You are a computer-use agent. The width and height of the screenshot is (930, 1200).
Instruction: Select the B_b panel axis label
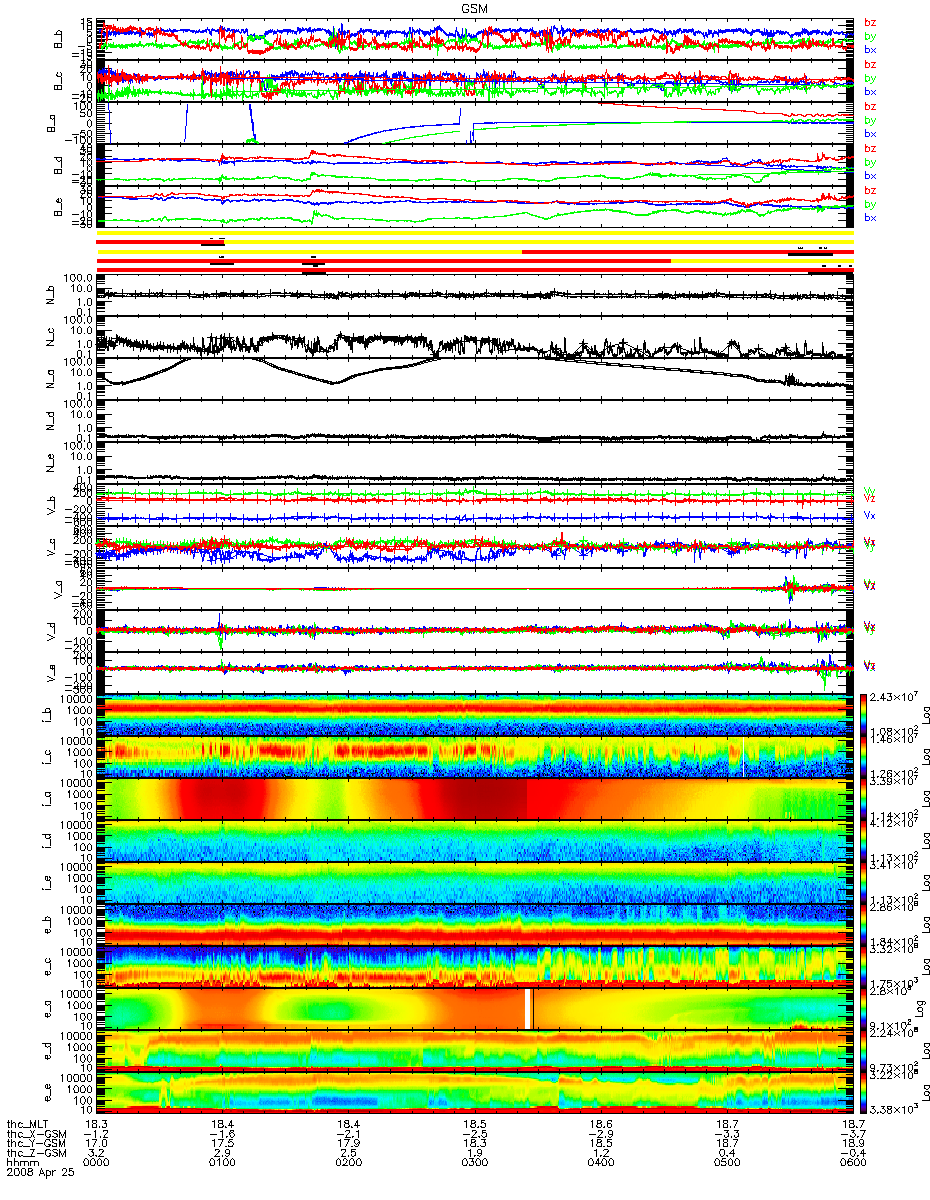59,39
